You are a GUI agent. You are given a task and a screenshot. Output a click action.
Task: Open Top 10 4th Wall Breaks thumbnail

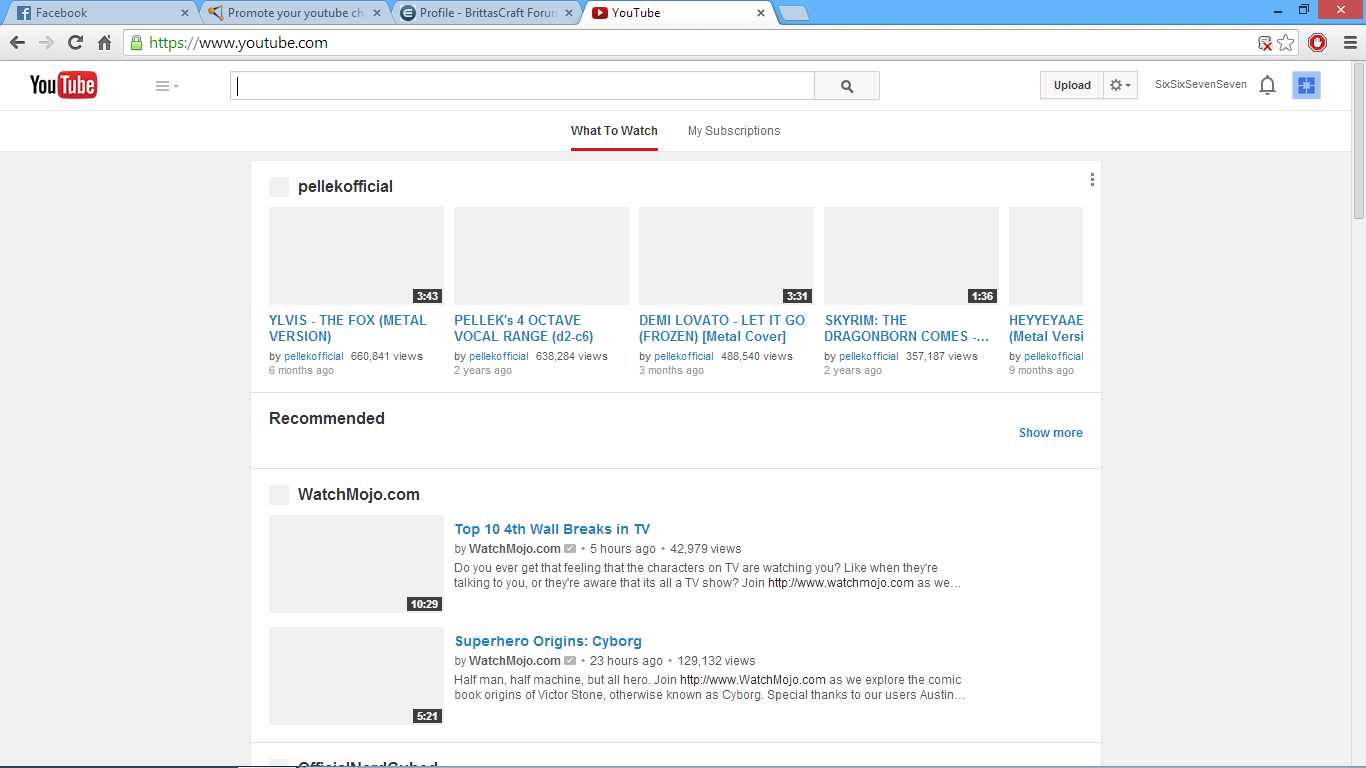[356, 564]
